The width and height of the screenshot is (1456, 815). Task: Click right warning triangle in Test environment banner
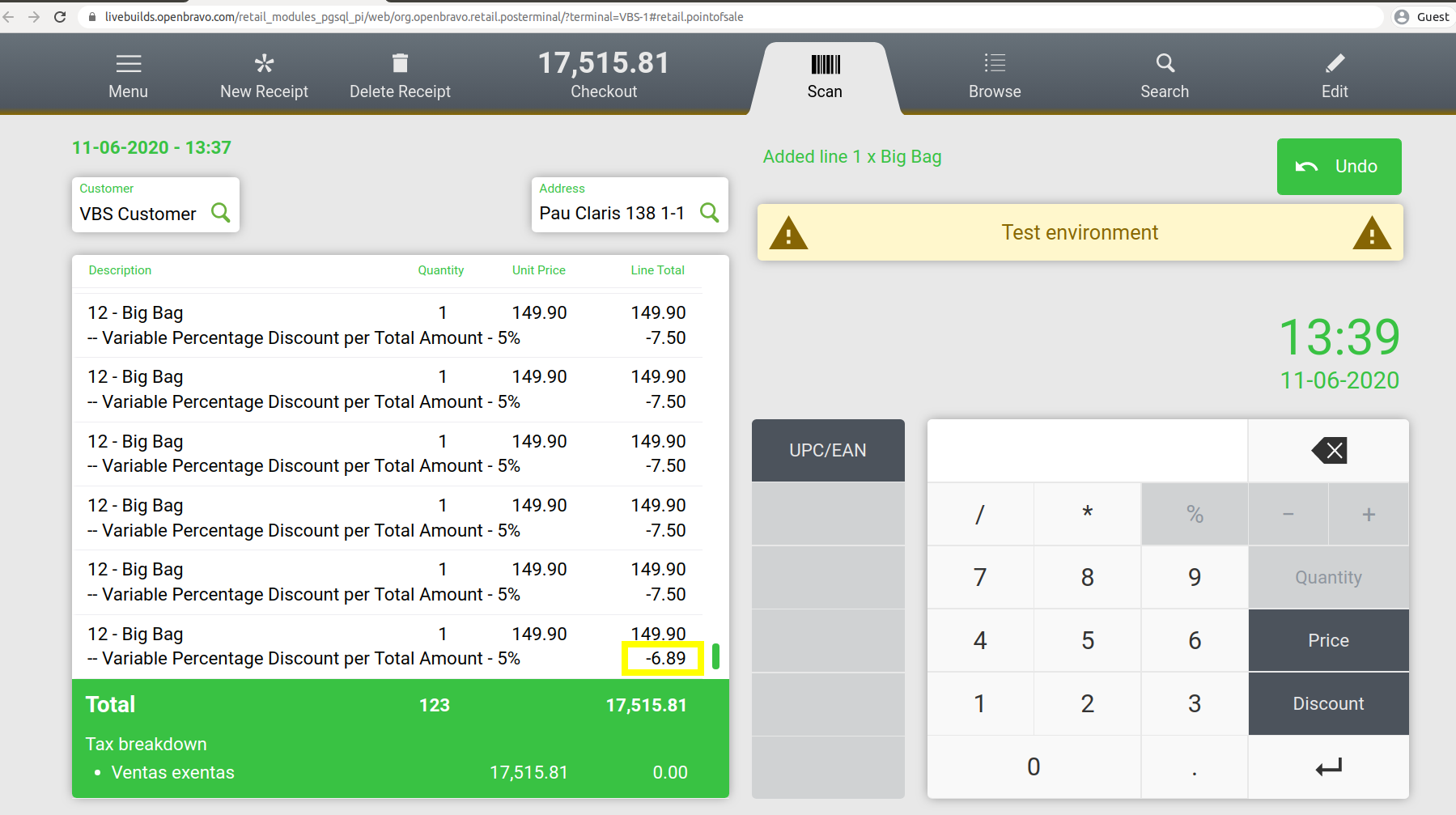1372,233
